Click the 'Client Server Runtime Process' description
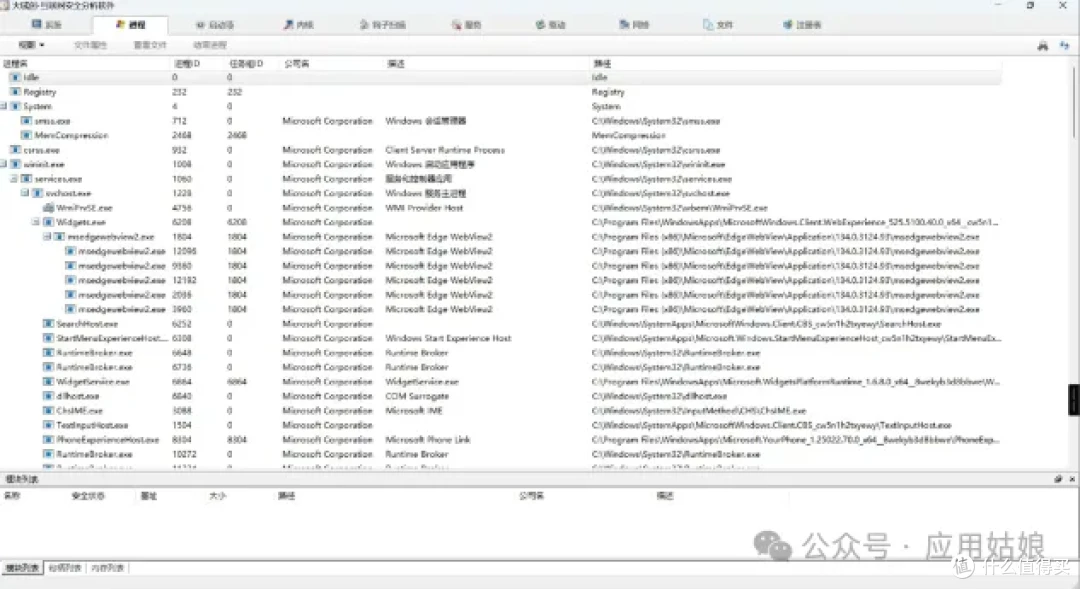 (x=445, y=149)
